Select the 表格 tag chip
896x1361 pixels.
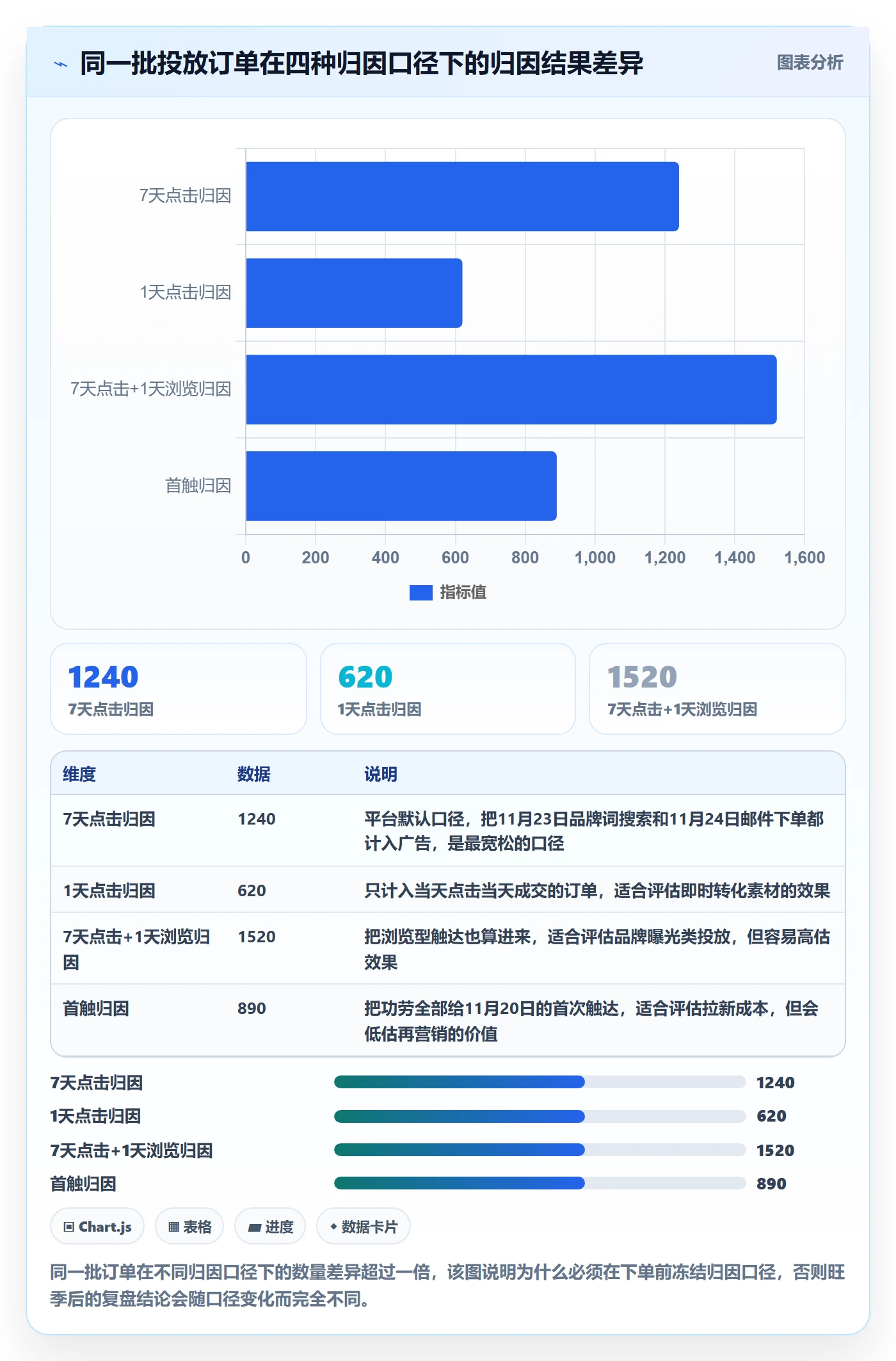(x=189, y=1227)
